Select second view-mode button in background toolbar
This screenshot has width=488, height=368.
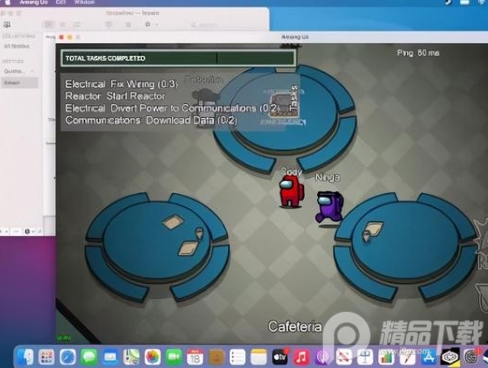tap(63, 24)
